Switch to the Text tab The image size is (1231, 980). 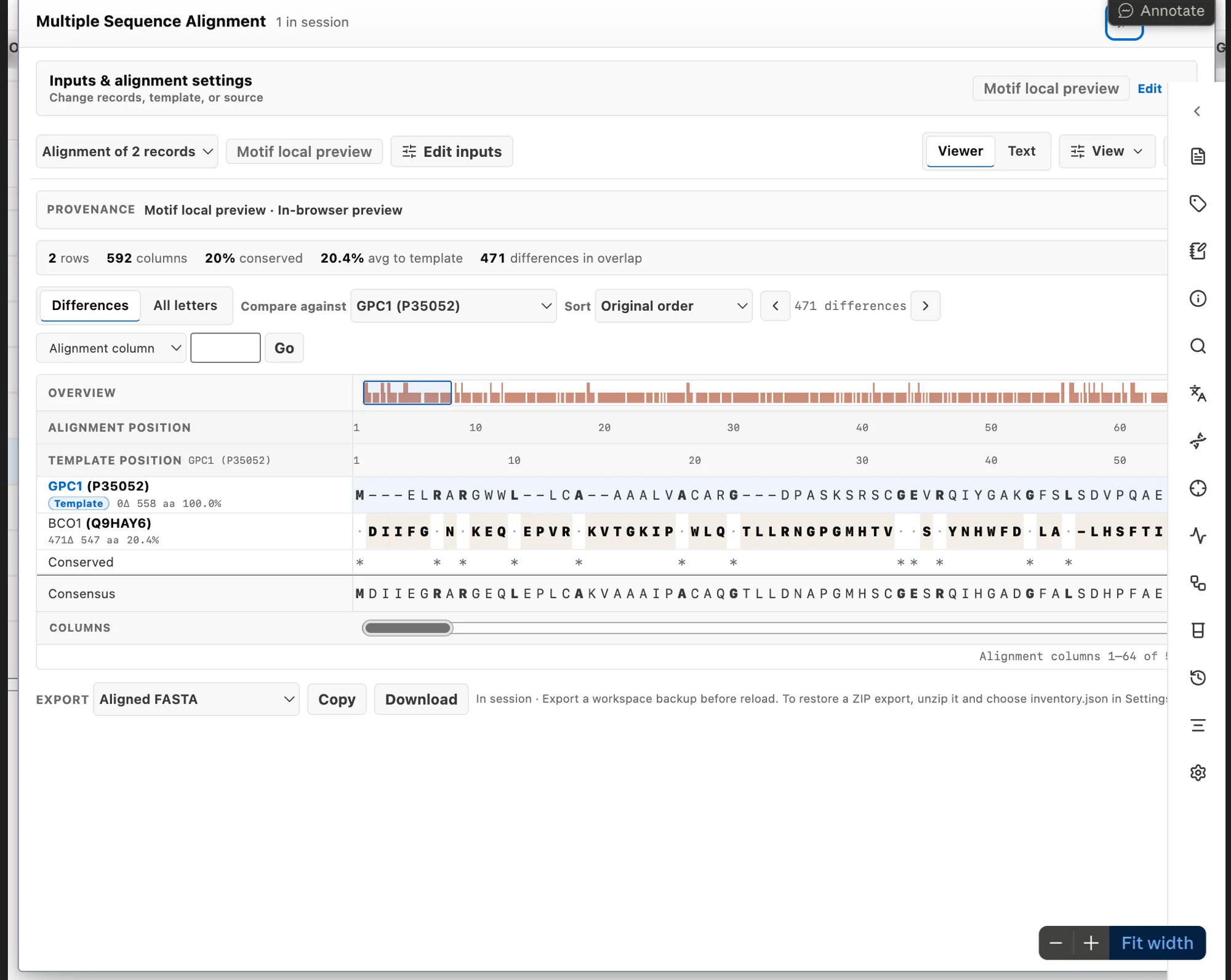coord(1021,151)
